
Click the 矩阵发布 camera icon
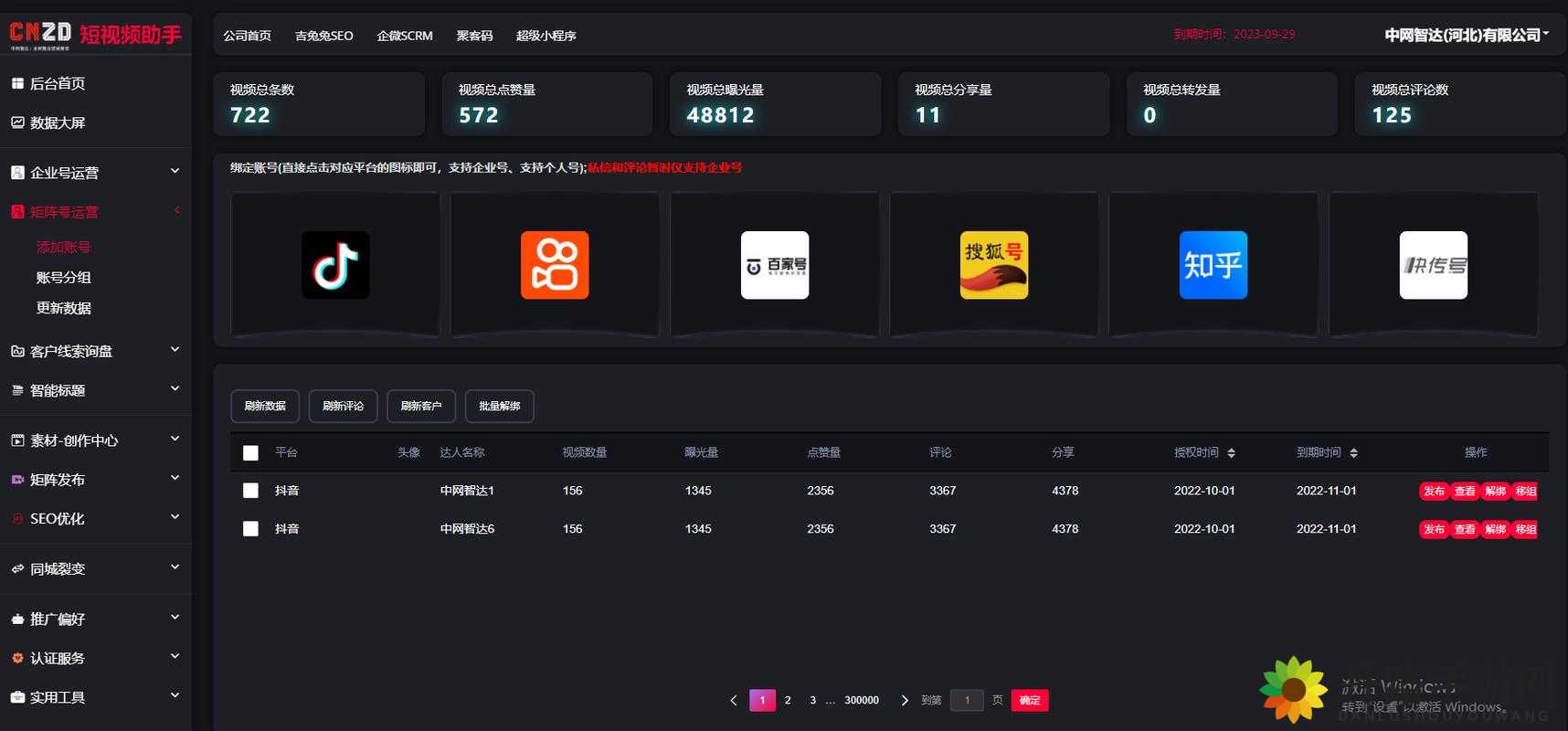coord(17,480)
